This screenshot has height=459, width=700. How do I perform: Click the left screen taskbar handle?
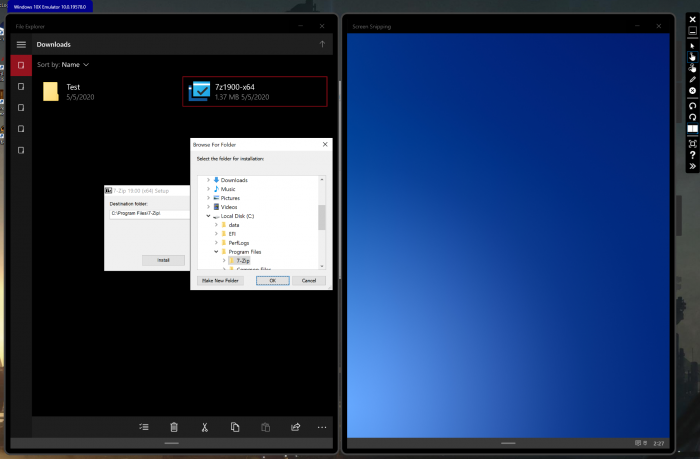(x=171, y=443)
